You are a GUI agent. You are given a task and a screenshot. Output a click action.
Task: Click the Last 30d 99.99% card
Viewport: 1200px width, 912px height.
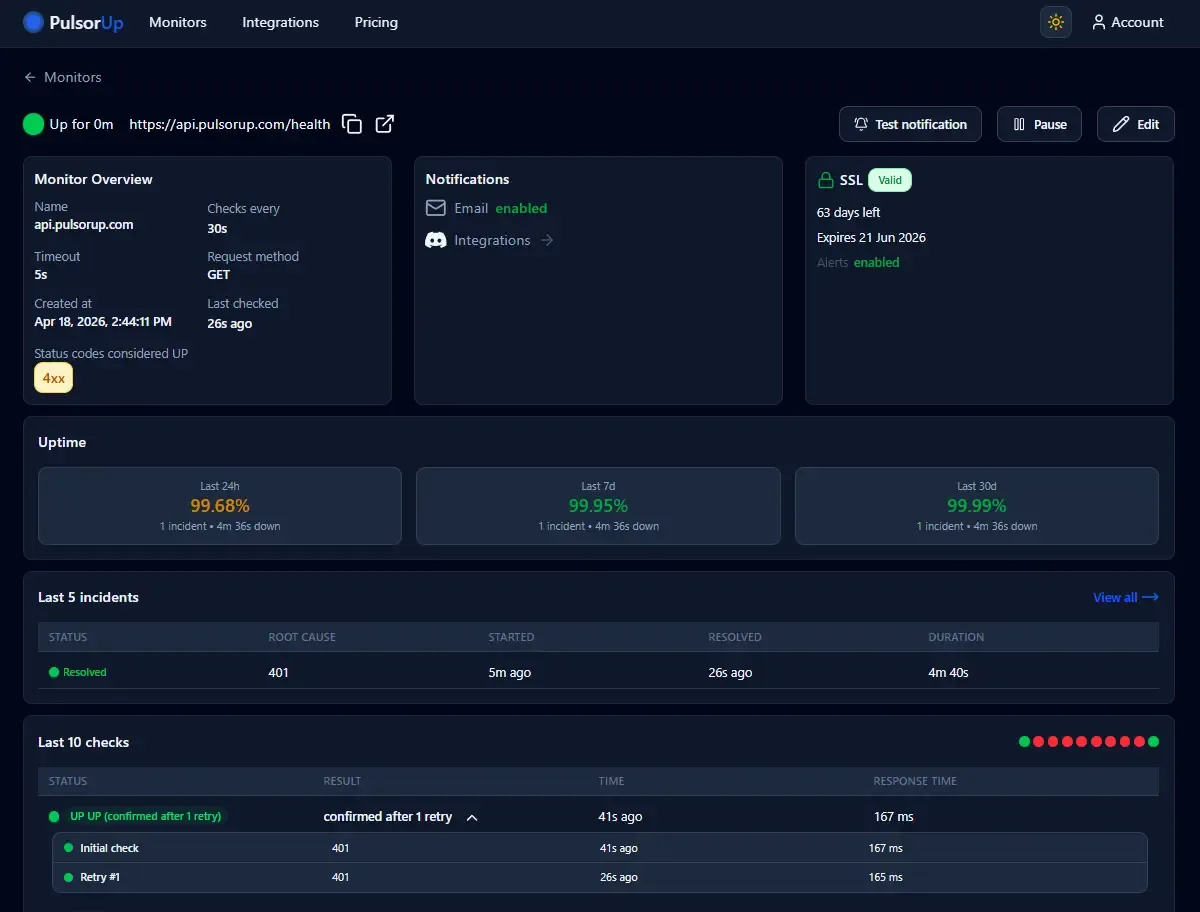click(x=977, y=506)
